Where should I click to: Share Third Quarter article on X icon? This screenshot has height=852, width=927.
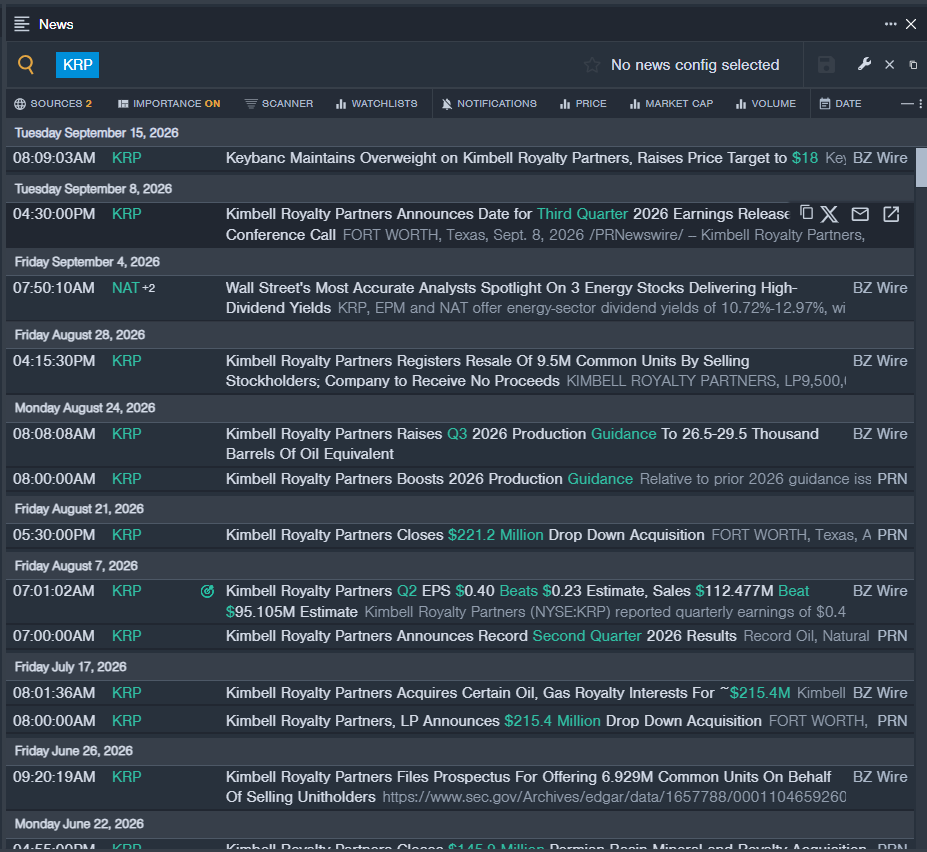[x=829, y=214]
